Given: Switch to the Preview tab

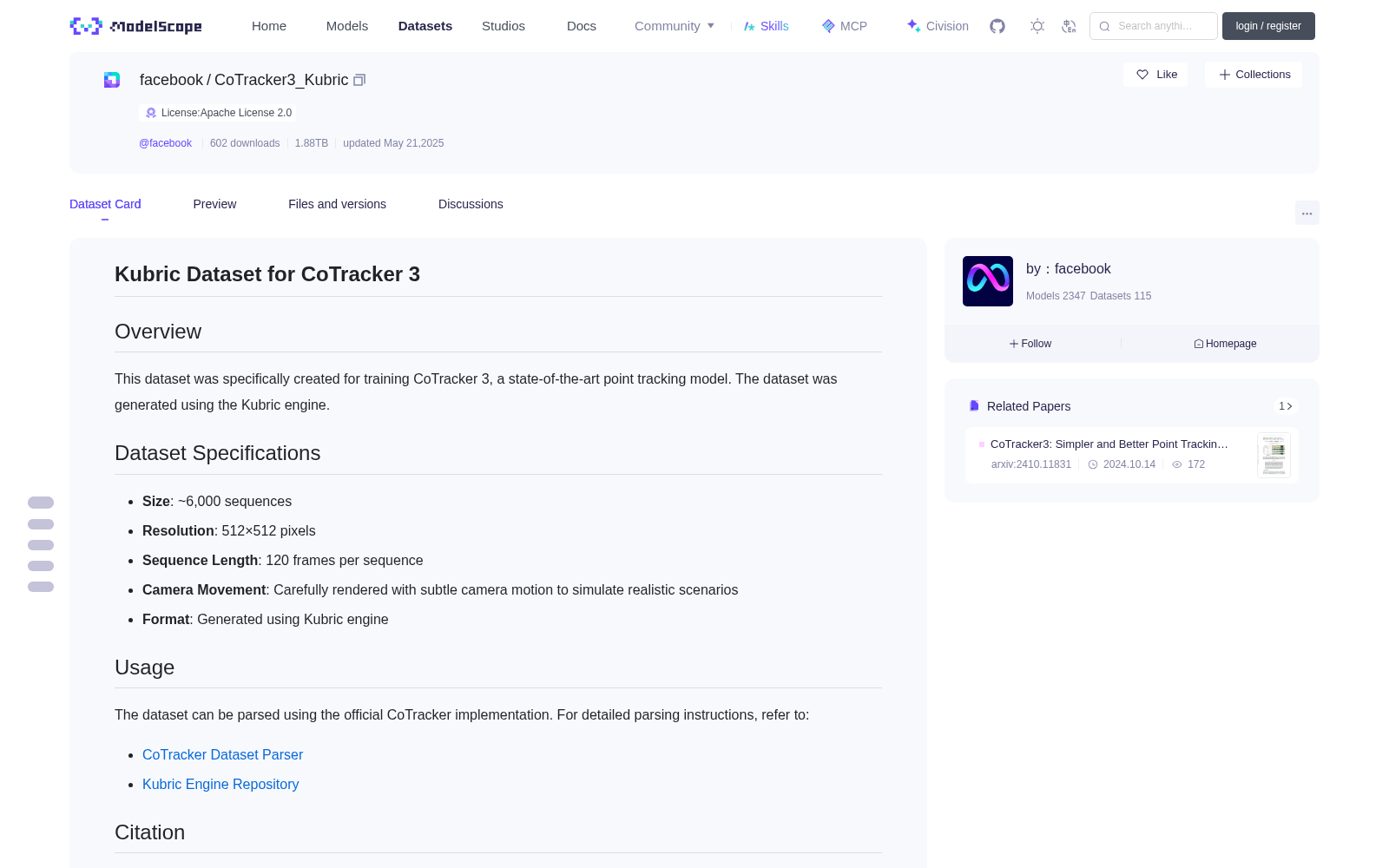Looking at the screenshot, I should click(x=214, y=204).
